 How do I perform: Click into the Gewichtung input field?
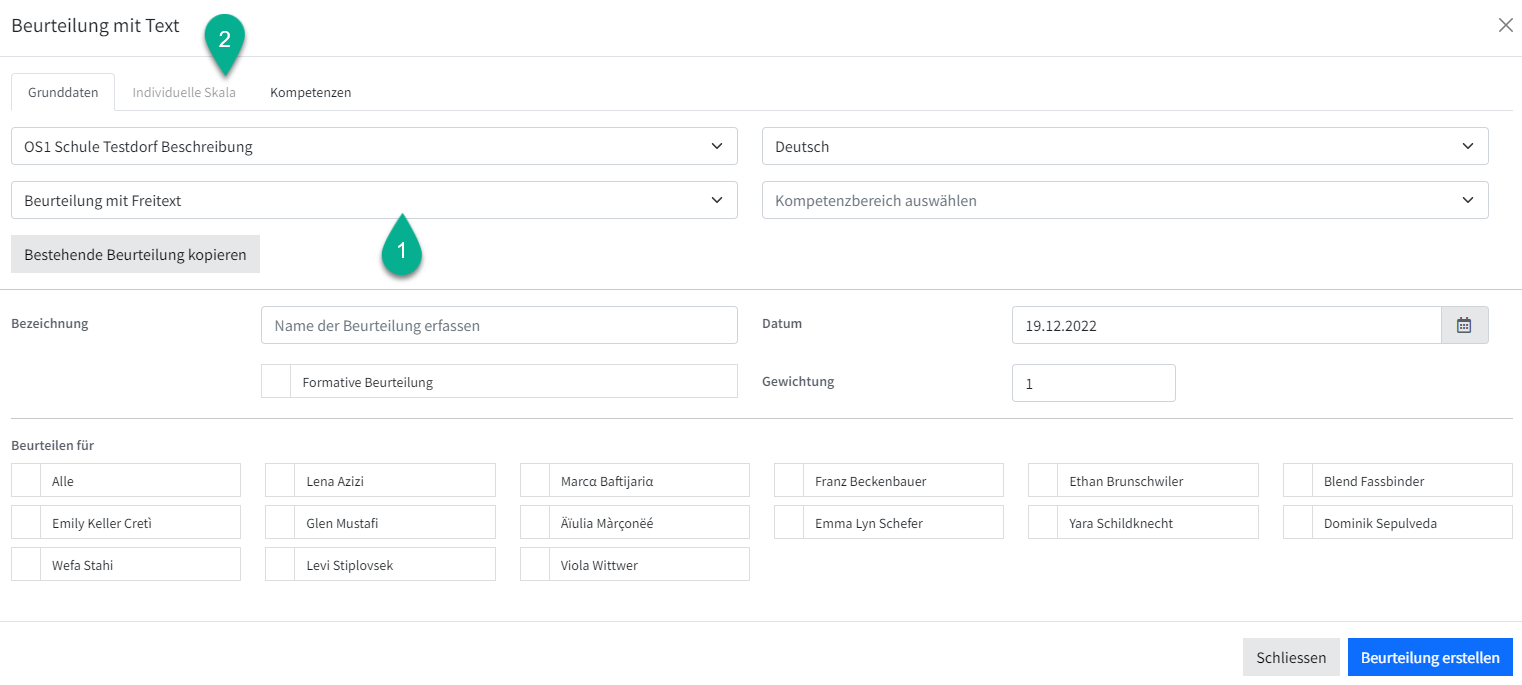1094,383
